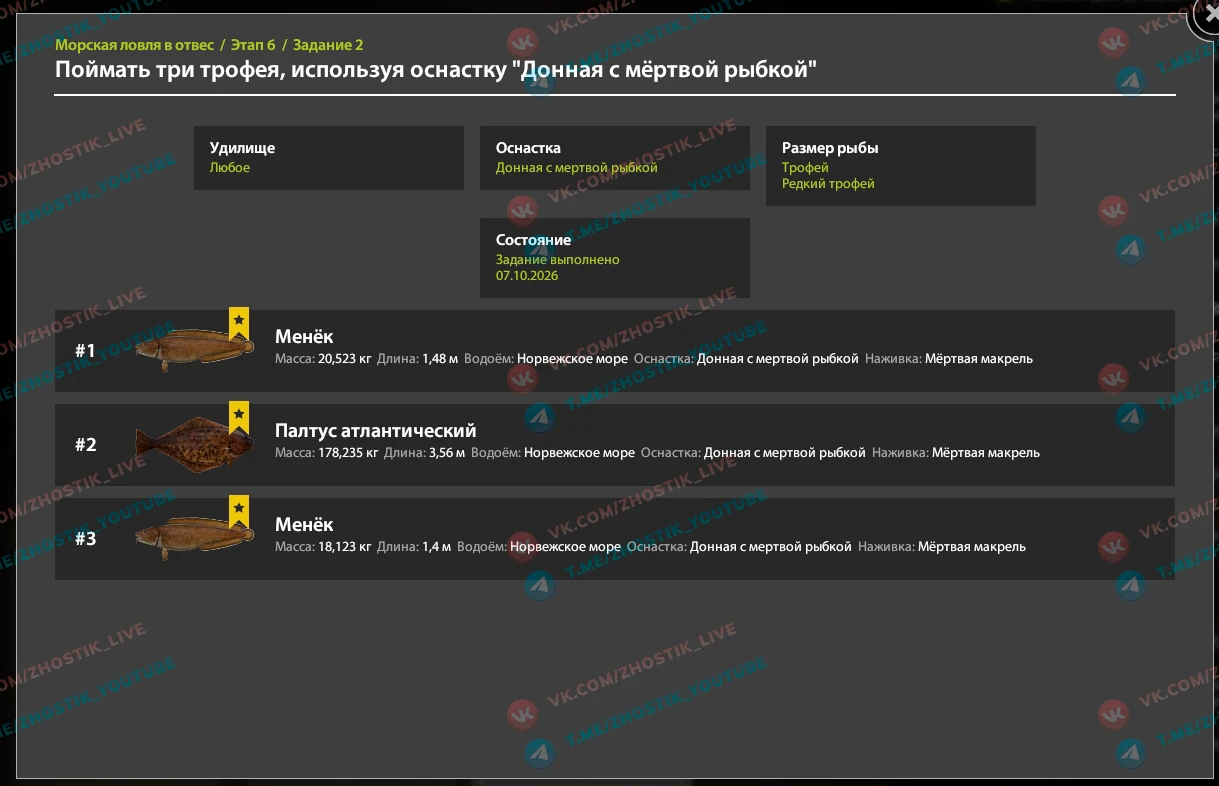Open the Менёк fish image in row #3

pos(194,538)
